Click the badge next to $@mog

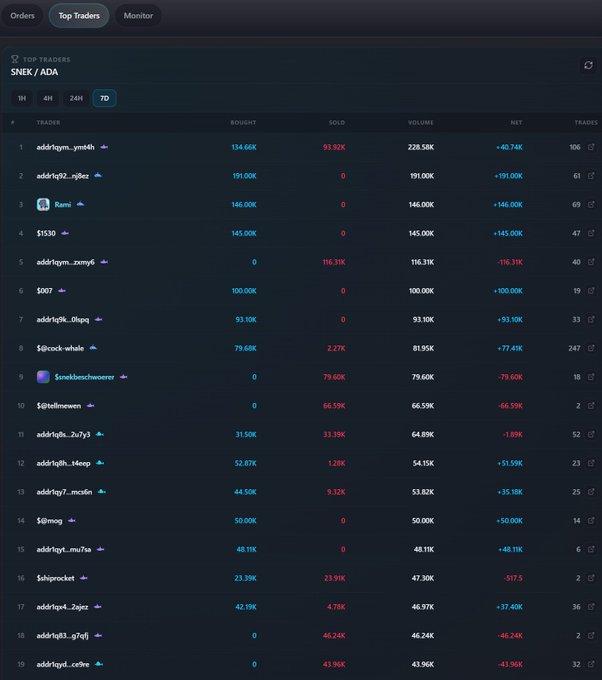pos(72,520)
